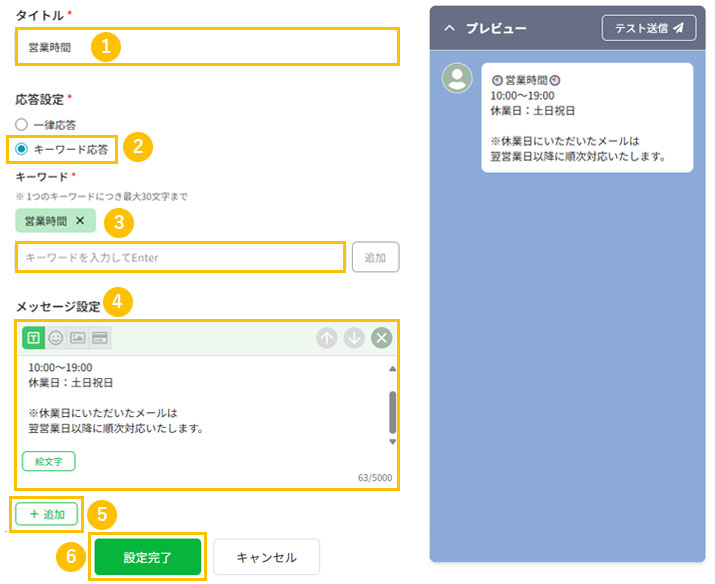Select キーワード応答 radio option
Image resolution: width=715 pixels, height=584 pixels.
tap(22, 149)
